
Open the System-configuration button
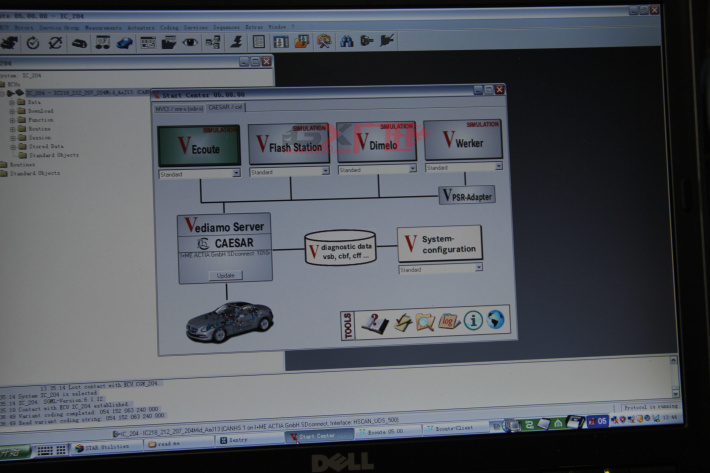439,244
